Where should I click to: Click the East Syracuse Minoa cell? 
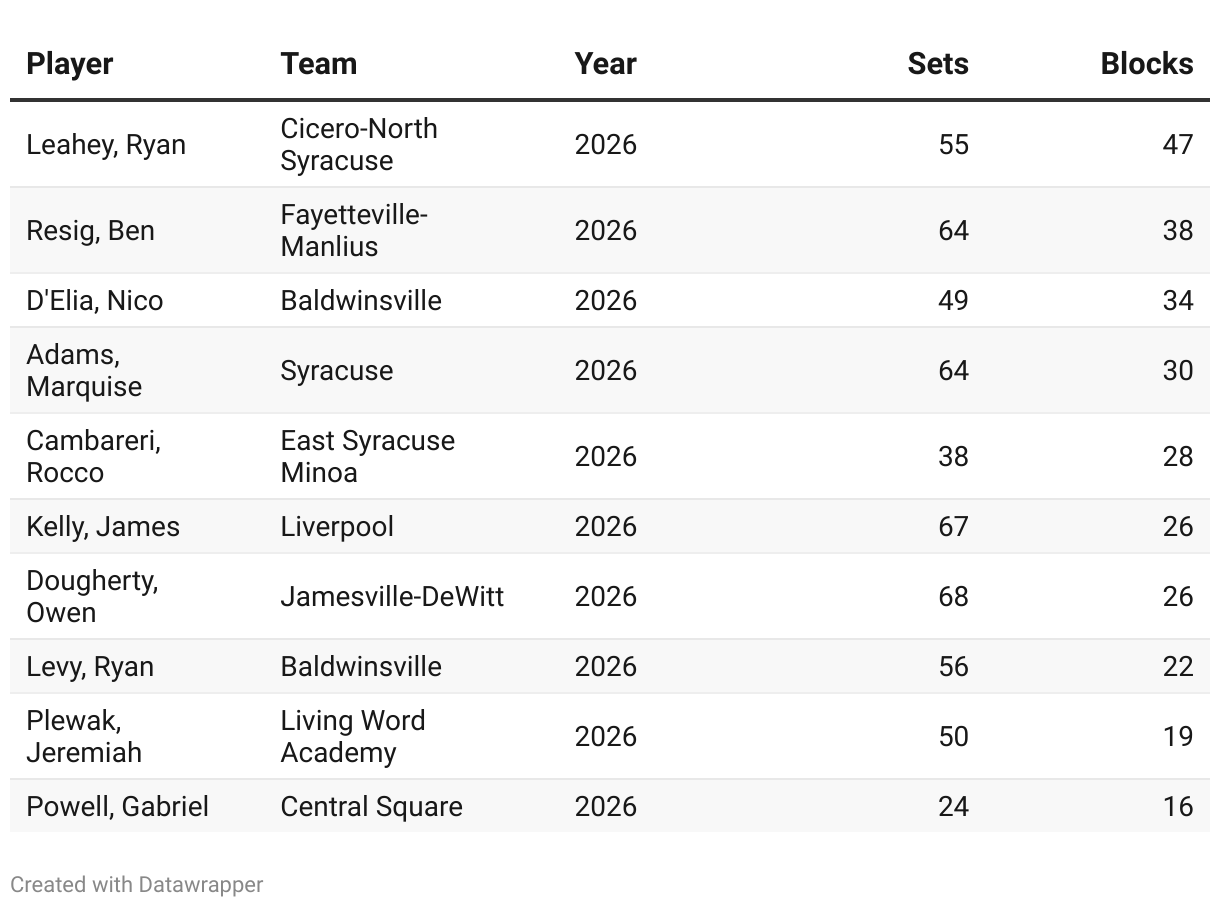[367, 457]
